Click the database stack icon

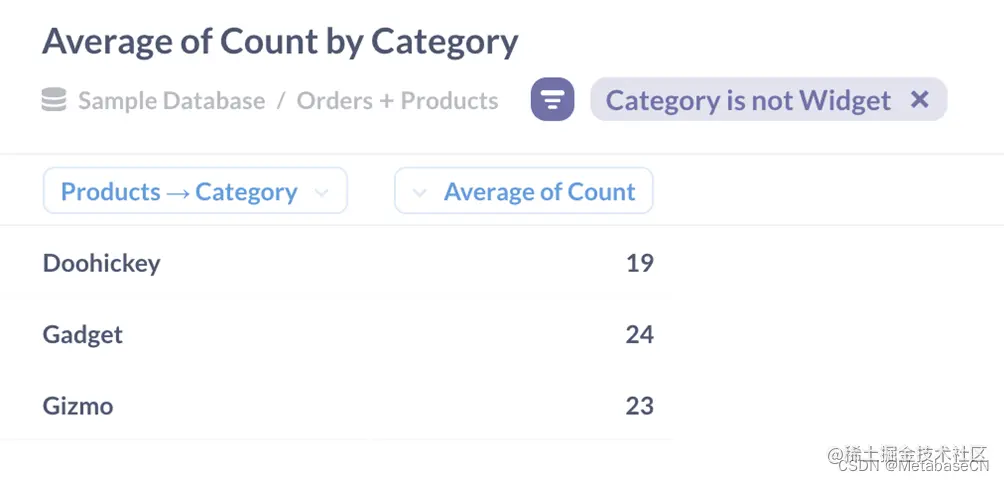pyautogui.click(x=54, y=100)
